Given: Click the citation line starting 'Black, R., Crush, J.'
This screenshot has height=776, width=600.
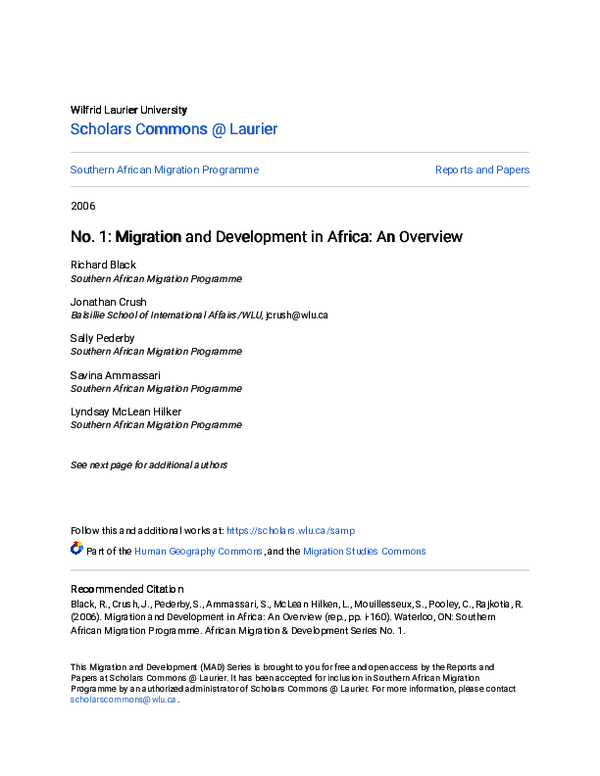Looking at the screenshot, I should point(297,604).
